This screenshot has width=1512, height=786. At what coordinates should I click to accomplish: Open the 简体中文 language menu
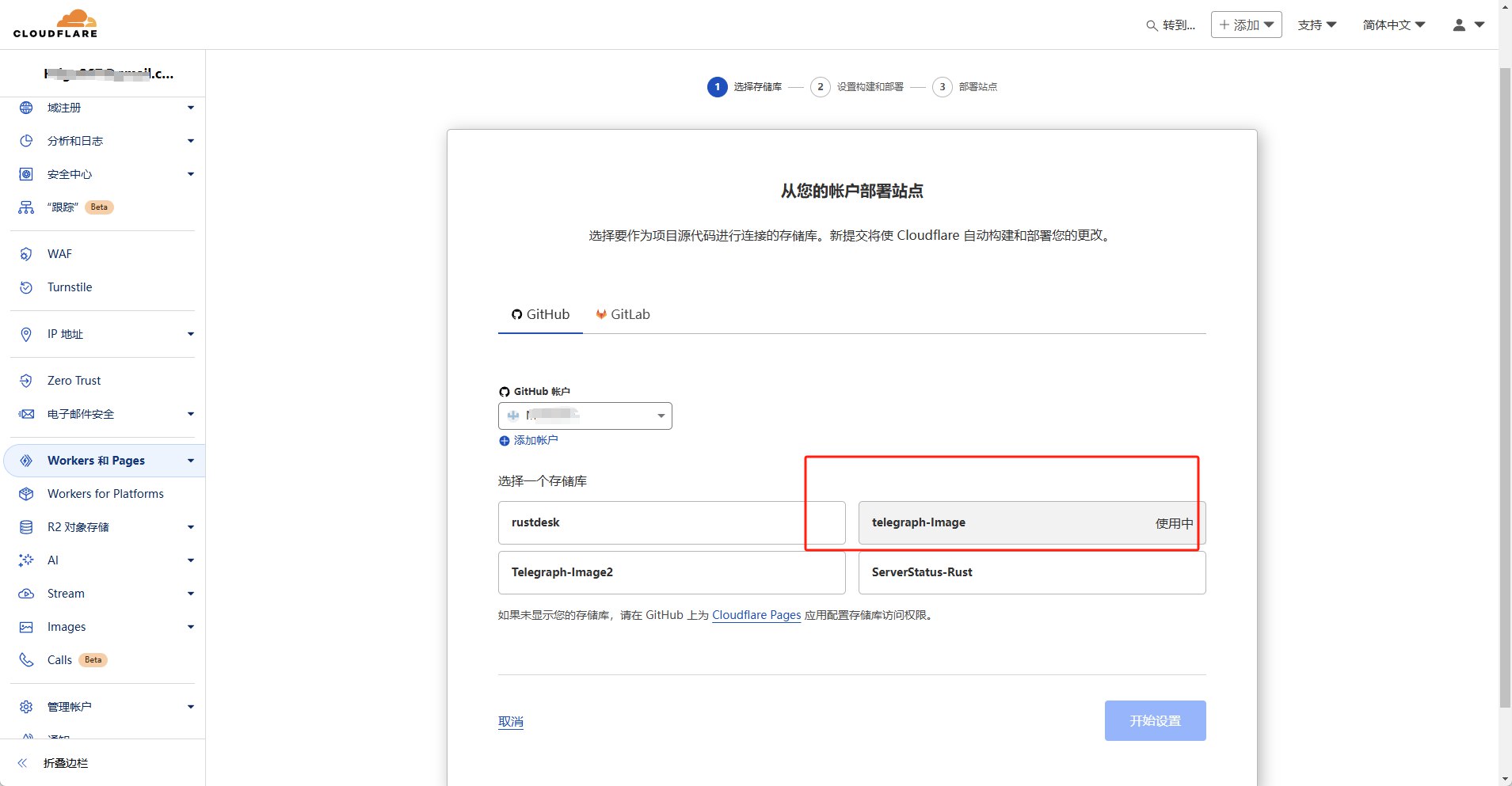[x=1394, y=25]
